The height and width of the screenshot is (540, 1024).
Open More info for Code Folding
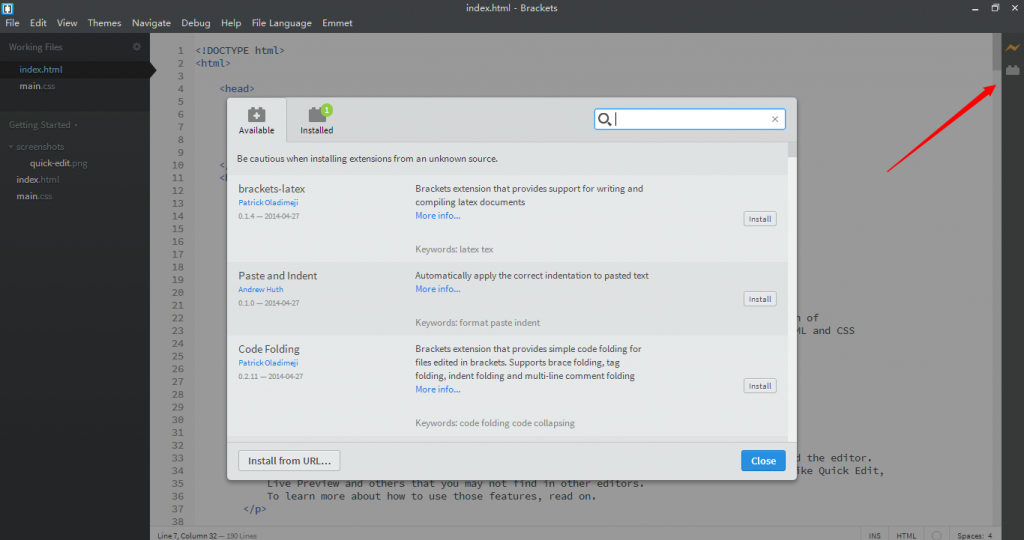click(438, 389)
